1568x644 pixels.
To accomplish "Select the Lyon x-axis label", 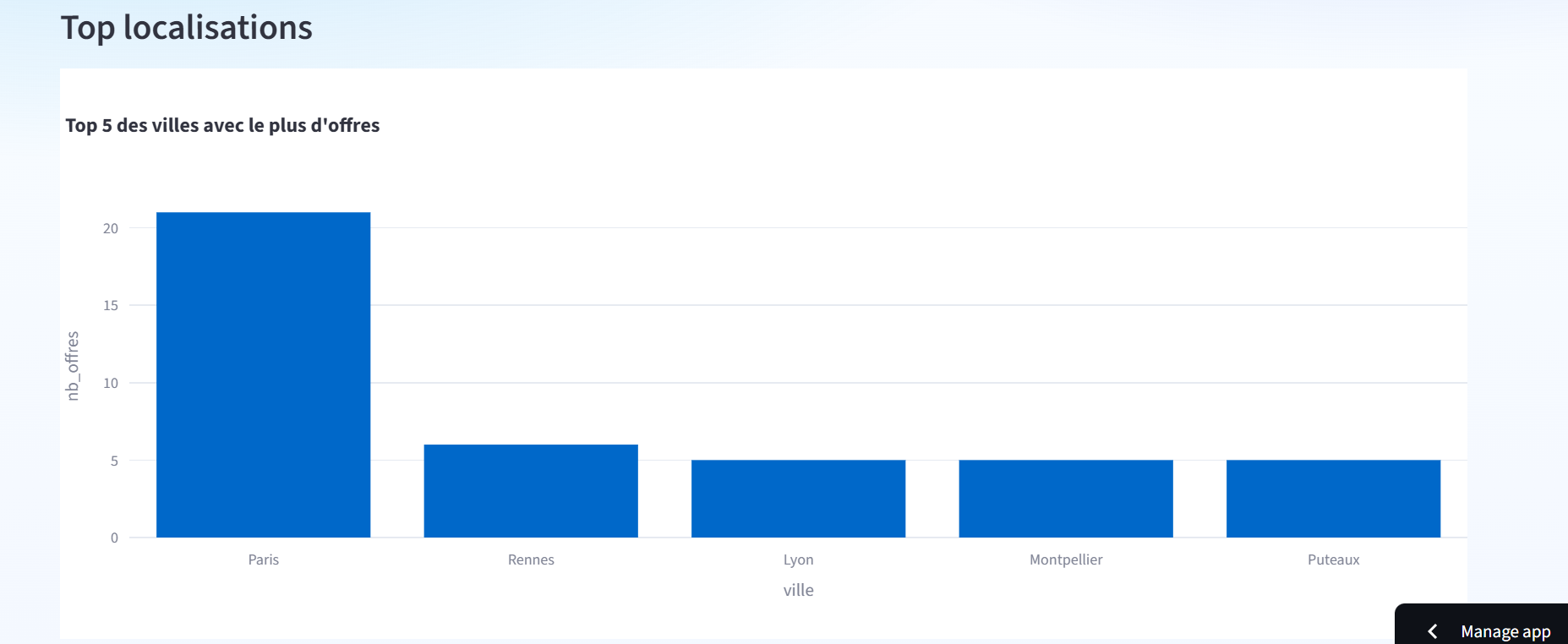I will pyautogui.click(x=798, y=559).
